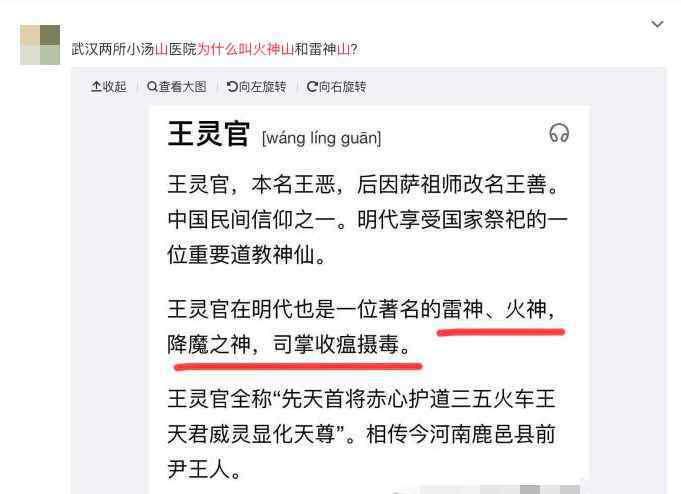Click the upward arrow icon beside 收起
This screenshot has height=494, width=681.
point(96,86)
